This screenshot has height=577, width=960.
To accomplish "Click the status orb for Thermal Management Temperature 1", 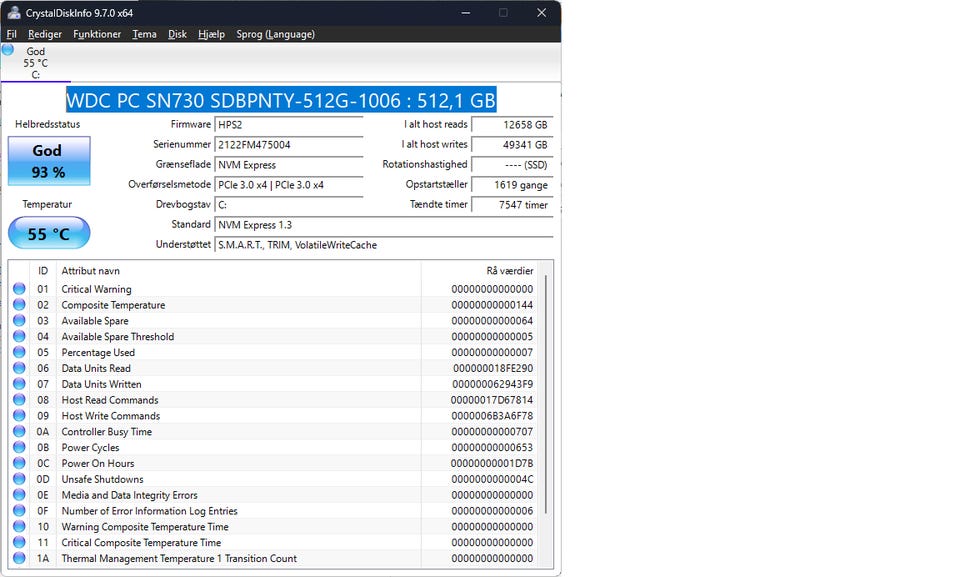I will pos(19,558).
